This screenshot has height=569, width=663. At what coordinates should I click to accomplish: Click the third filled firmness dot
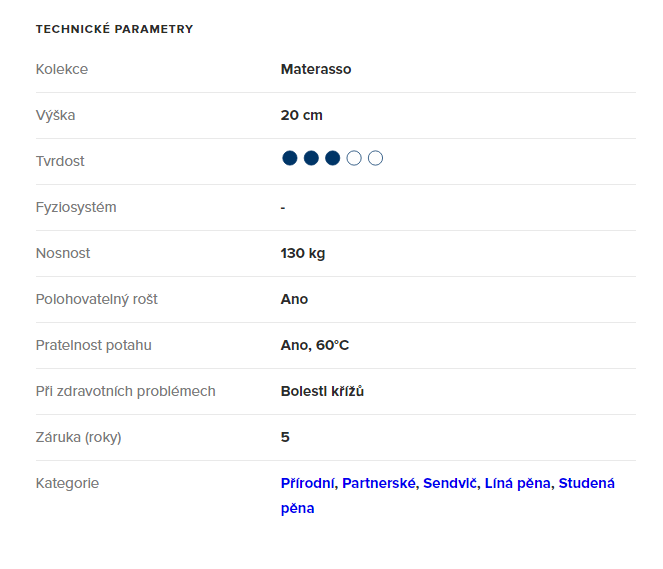(x=333, y=158)
